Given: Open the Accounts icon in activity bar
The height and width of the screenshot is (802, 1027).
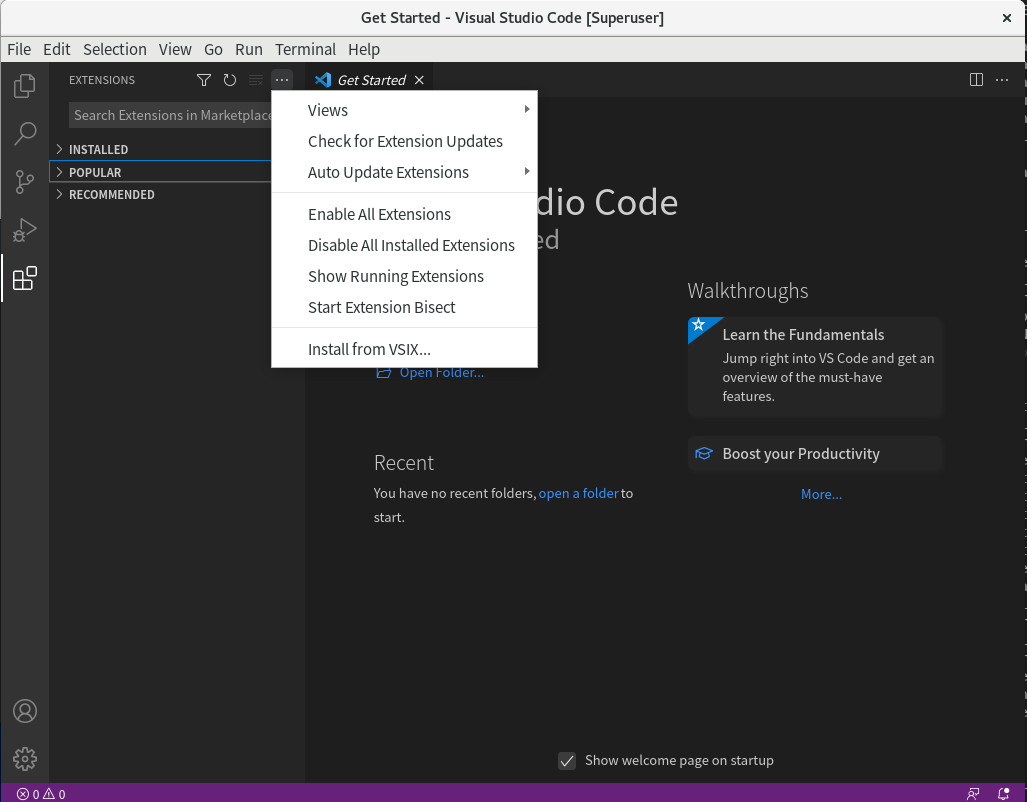Looking at the screenshot, I should (x=25, y=711).
